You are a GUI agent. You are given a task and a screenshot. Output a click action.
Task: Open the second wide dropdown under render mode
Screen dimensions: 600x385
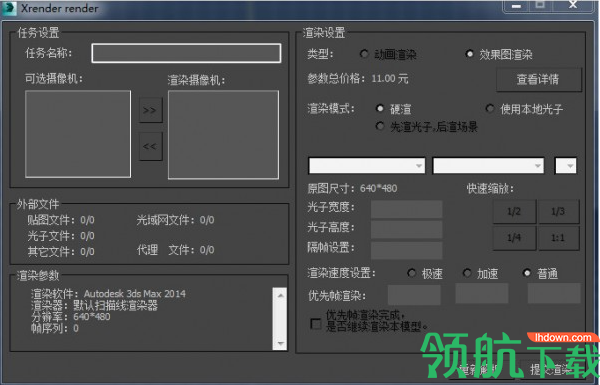point(488,166)
